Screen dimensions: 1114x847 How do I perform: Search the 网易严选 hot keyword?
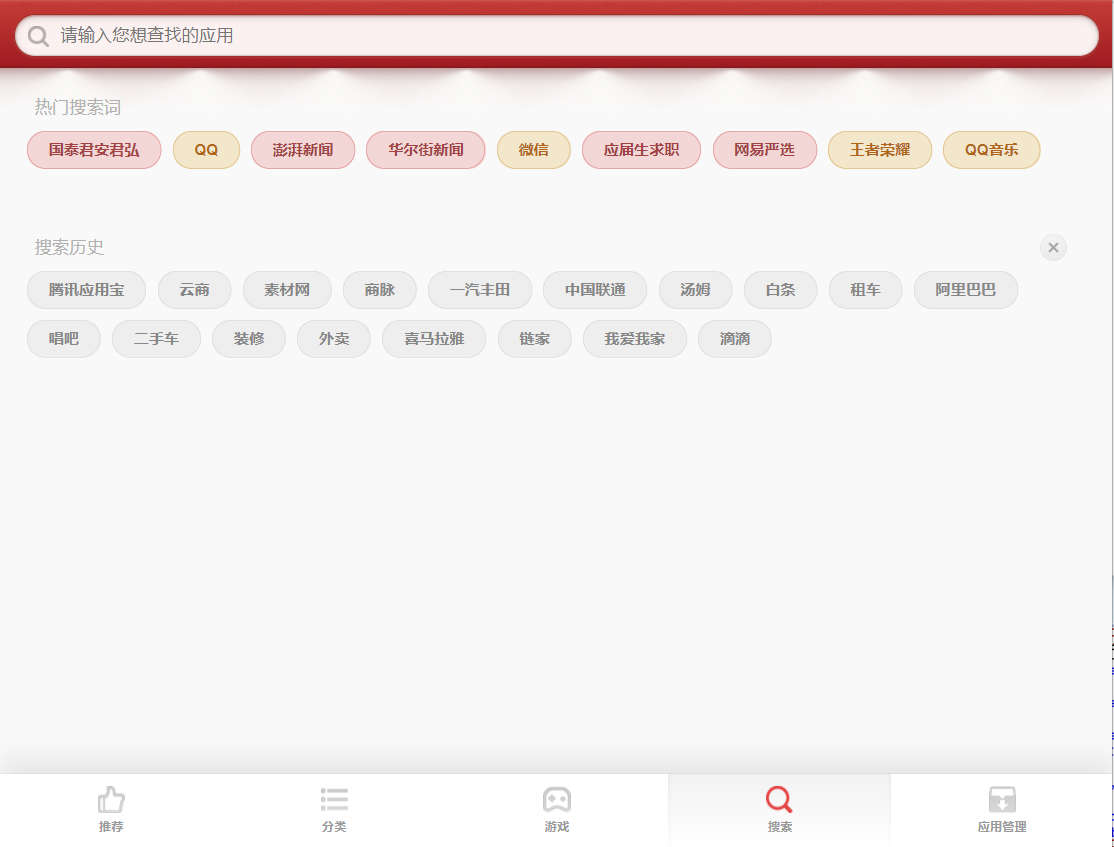click(764, 150)
